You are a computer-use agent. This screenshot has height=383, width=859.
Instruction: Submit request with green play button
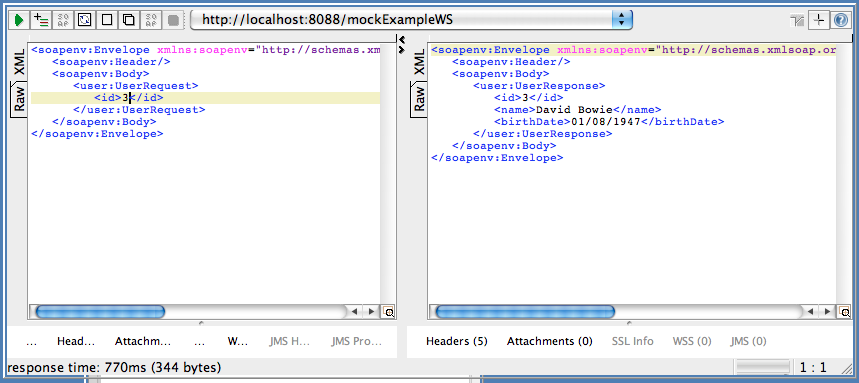[19, 20]
